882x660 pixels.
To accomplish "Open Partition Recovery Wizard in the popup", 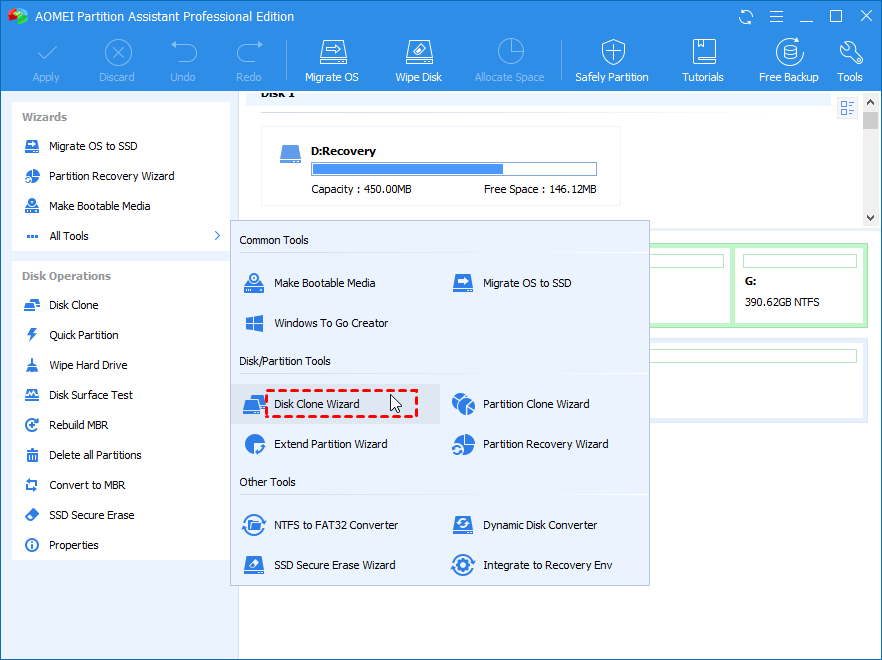I will [544, 444].
